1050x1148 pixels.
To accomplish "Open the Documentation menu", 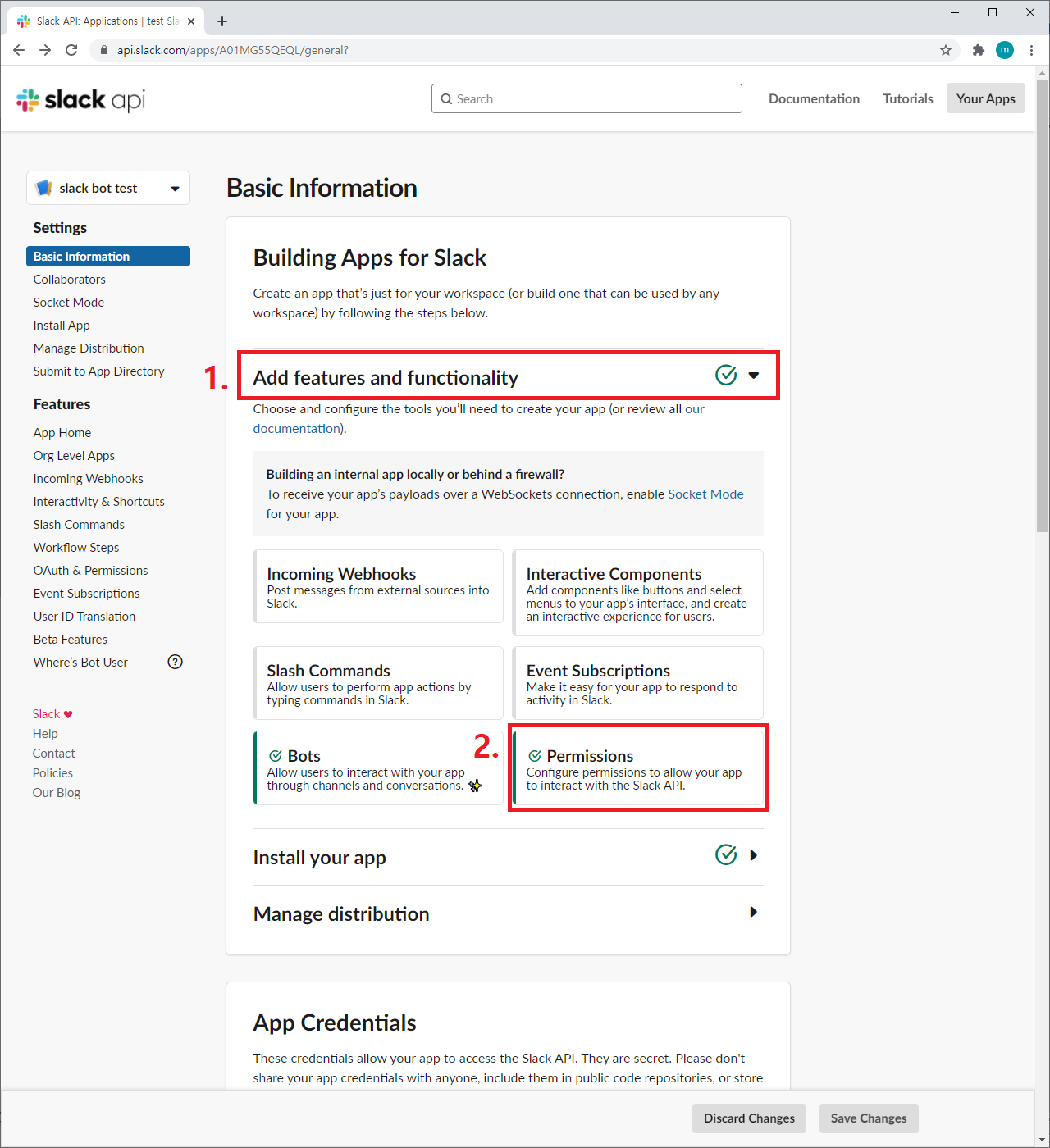I will click(814, 98).
